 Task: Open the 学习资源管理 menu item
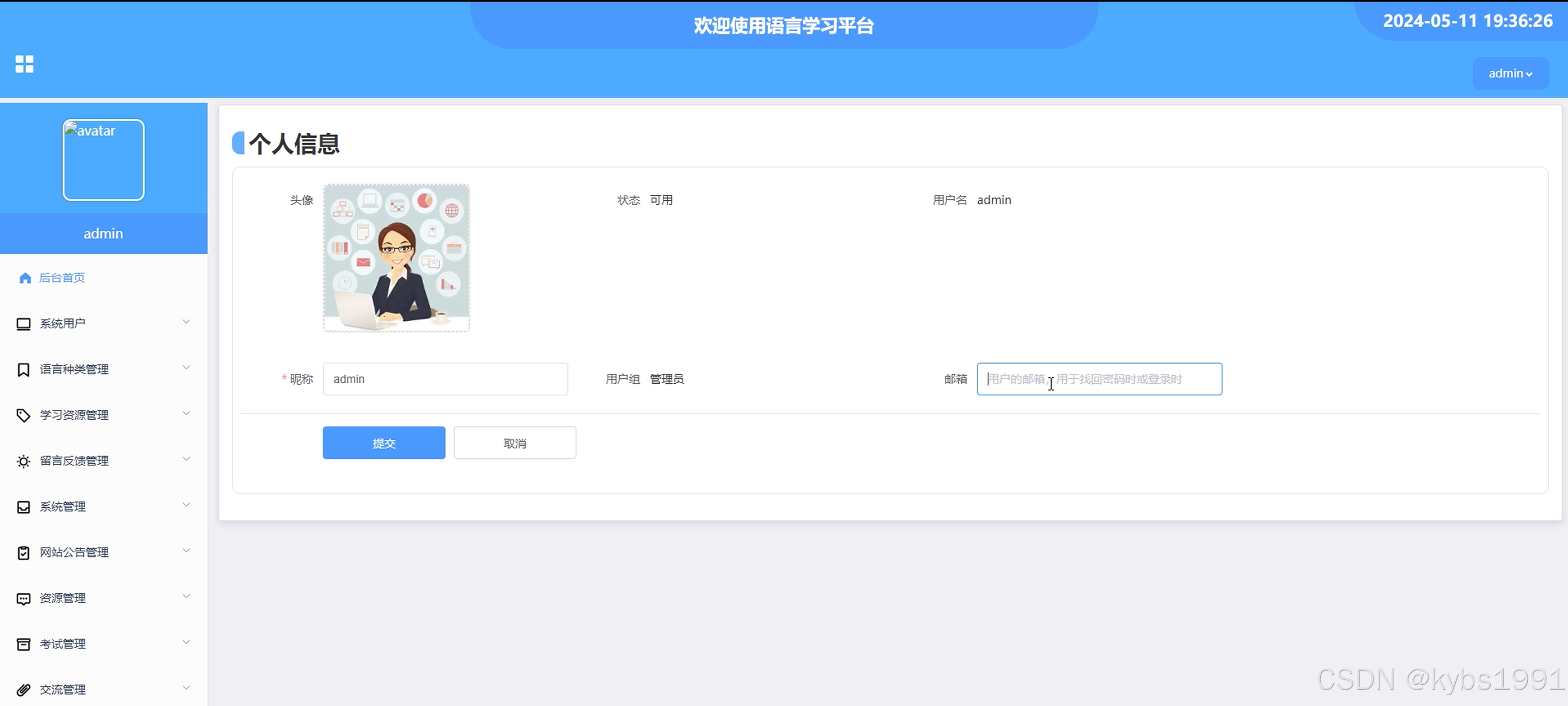74,415
